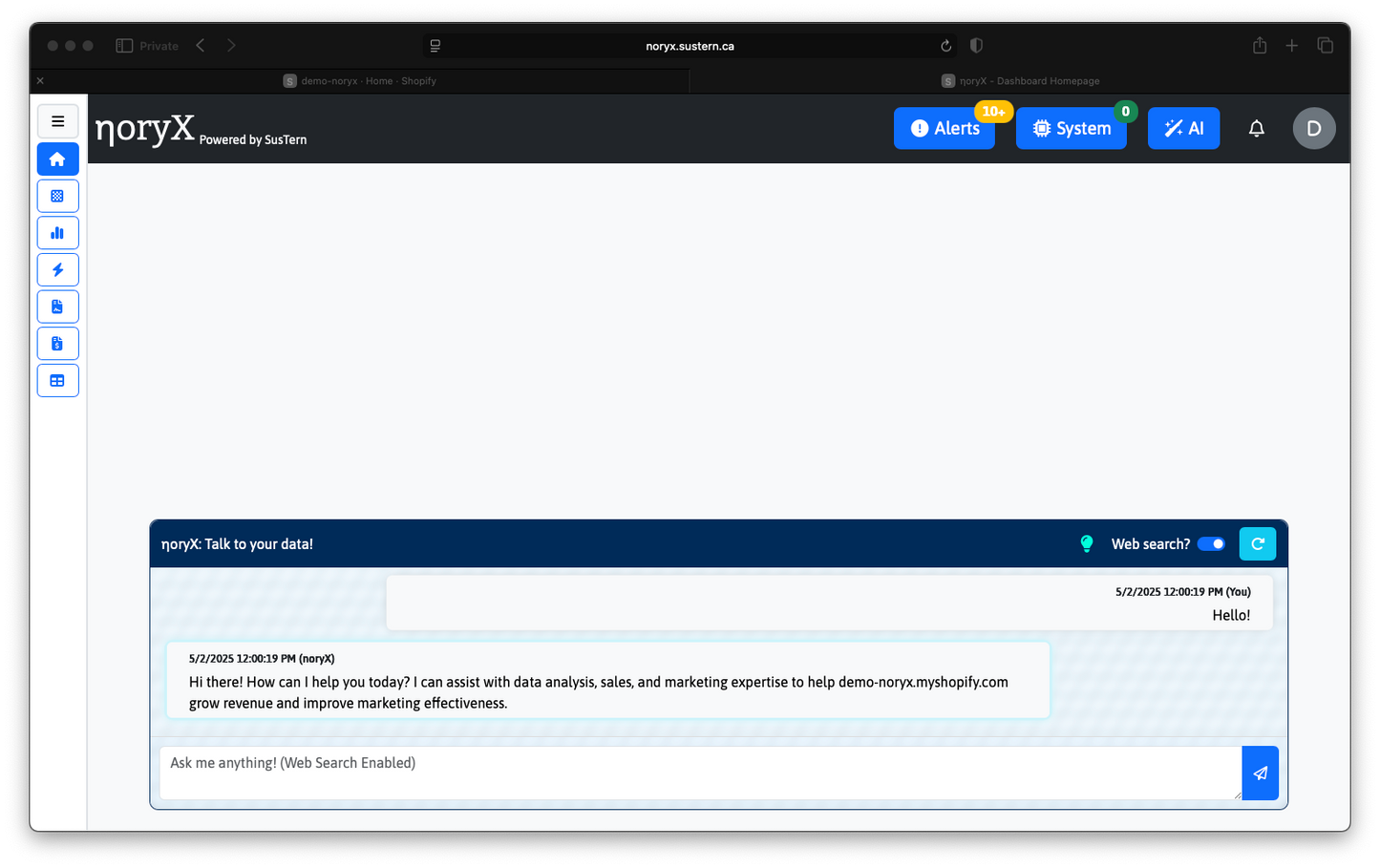
Task: Open the lightning bolt sidebar icon
Action: pos(57,269)
